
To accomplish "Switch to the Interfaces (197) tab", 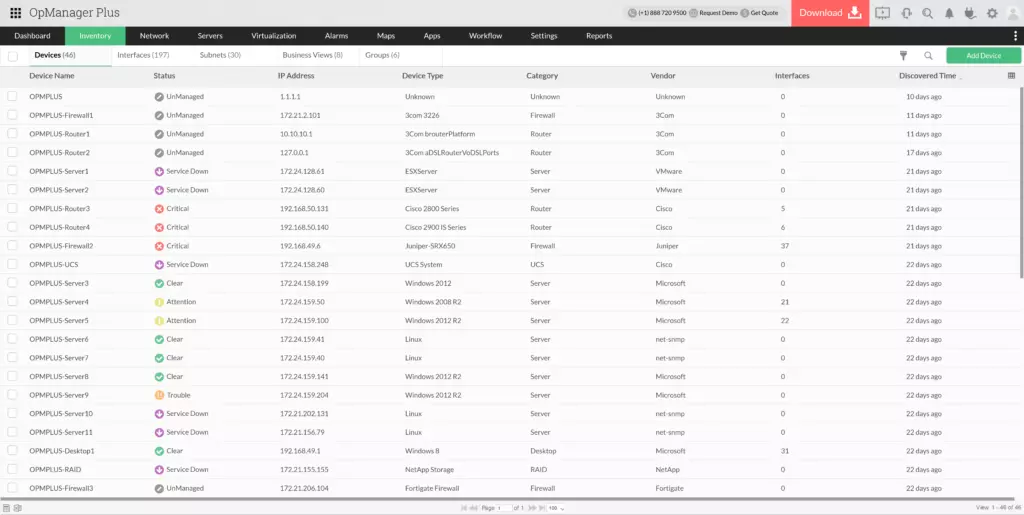I will [x=143, y=55].
